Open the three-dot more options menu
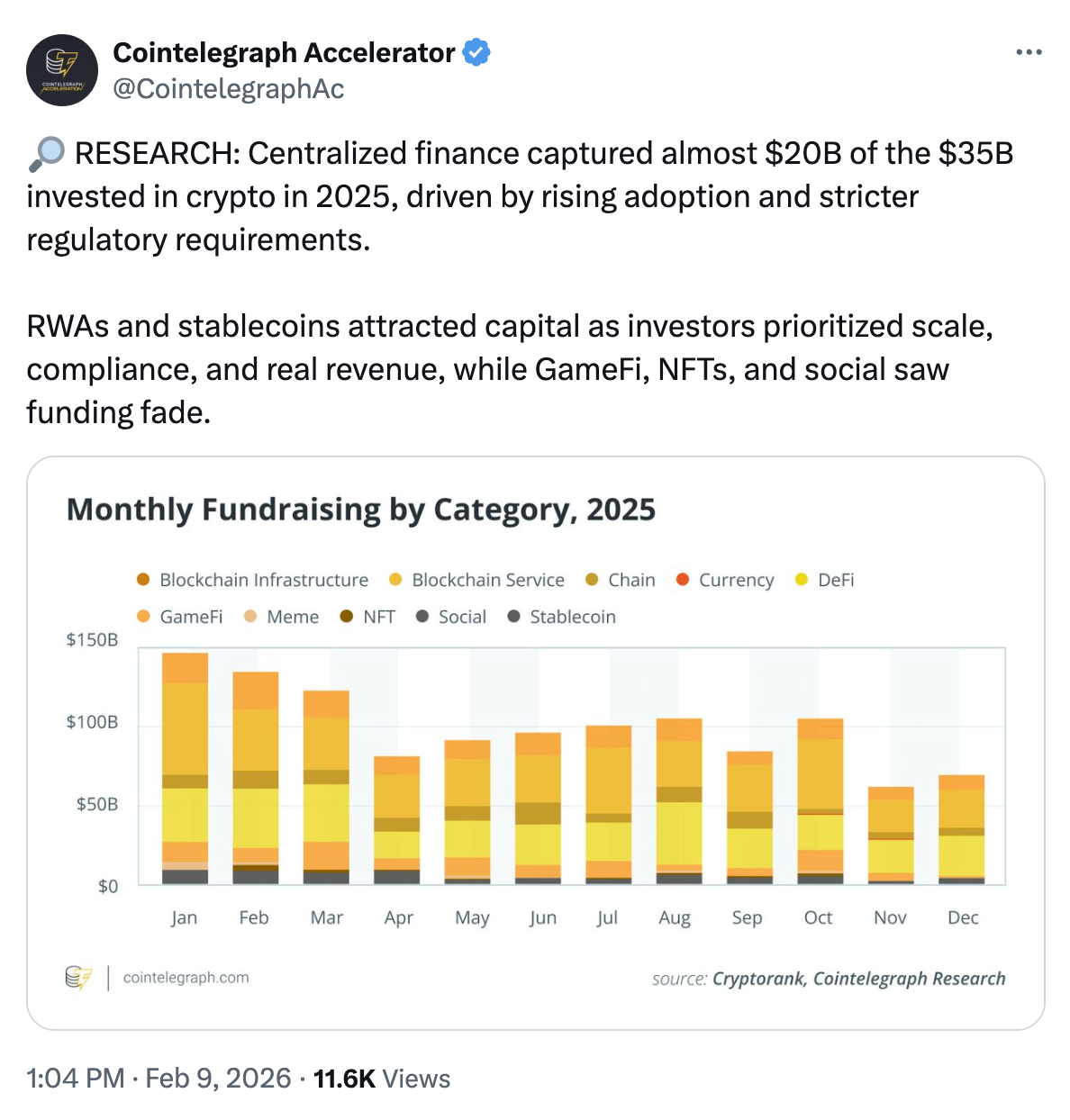The image size is (1070, 1120). [x=1028, y=53]
